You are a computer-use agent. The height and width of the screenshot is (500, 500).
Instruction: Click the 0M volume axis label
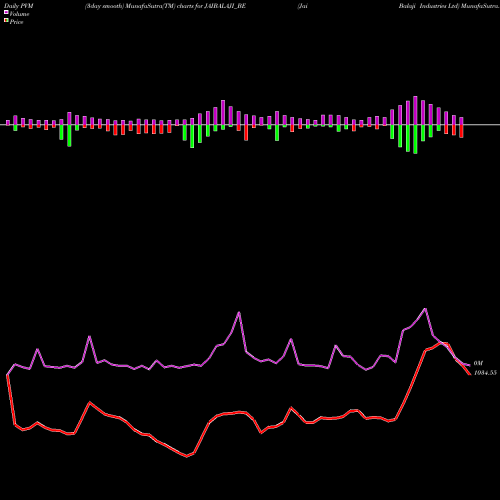pos(478,363)
